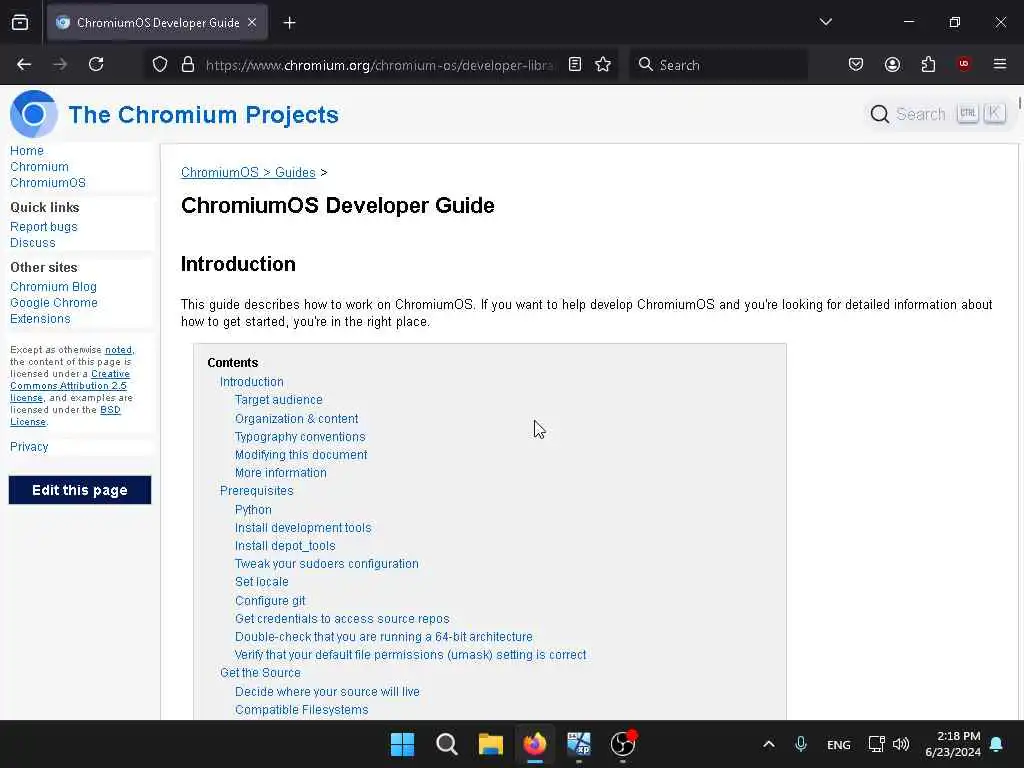Image resolution: width=1024 pixels, height=768 pixels.
Task: Jump to Install depot_tools section
Action: pos(285,546)
